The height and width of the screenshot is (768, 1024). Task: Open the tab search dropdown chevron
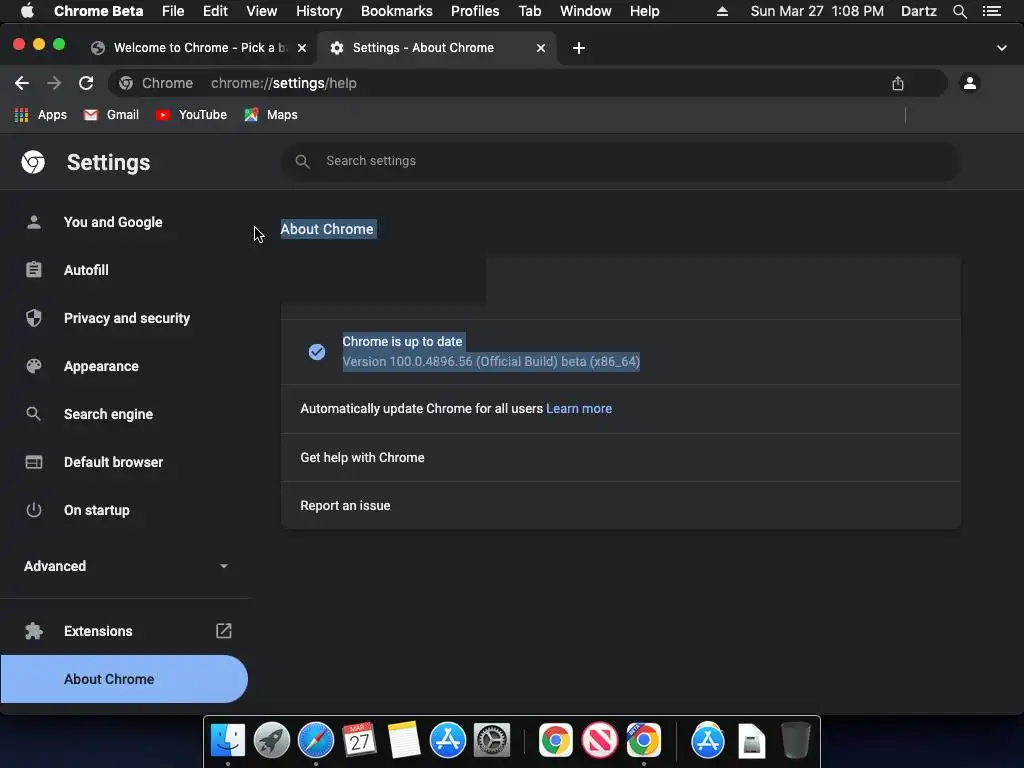click(1001, 48)
